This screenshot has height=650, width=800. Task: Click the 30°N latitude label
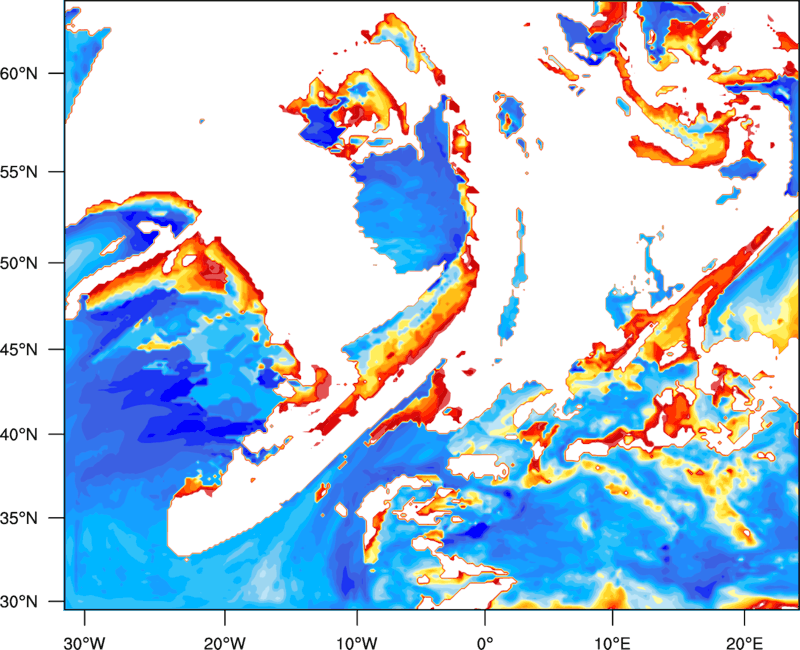pos(19,602)
